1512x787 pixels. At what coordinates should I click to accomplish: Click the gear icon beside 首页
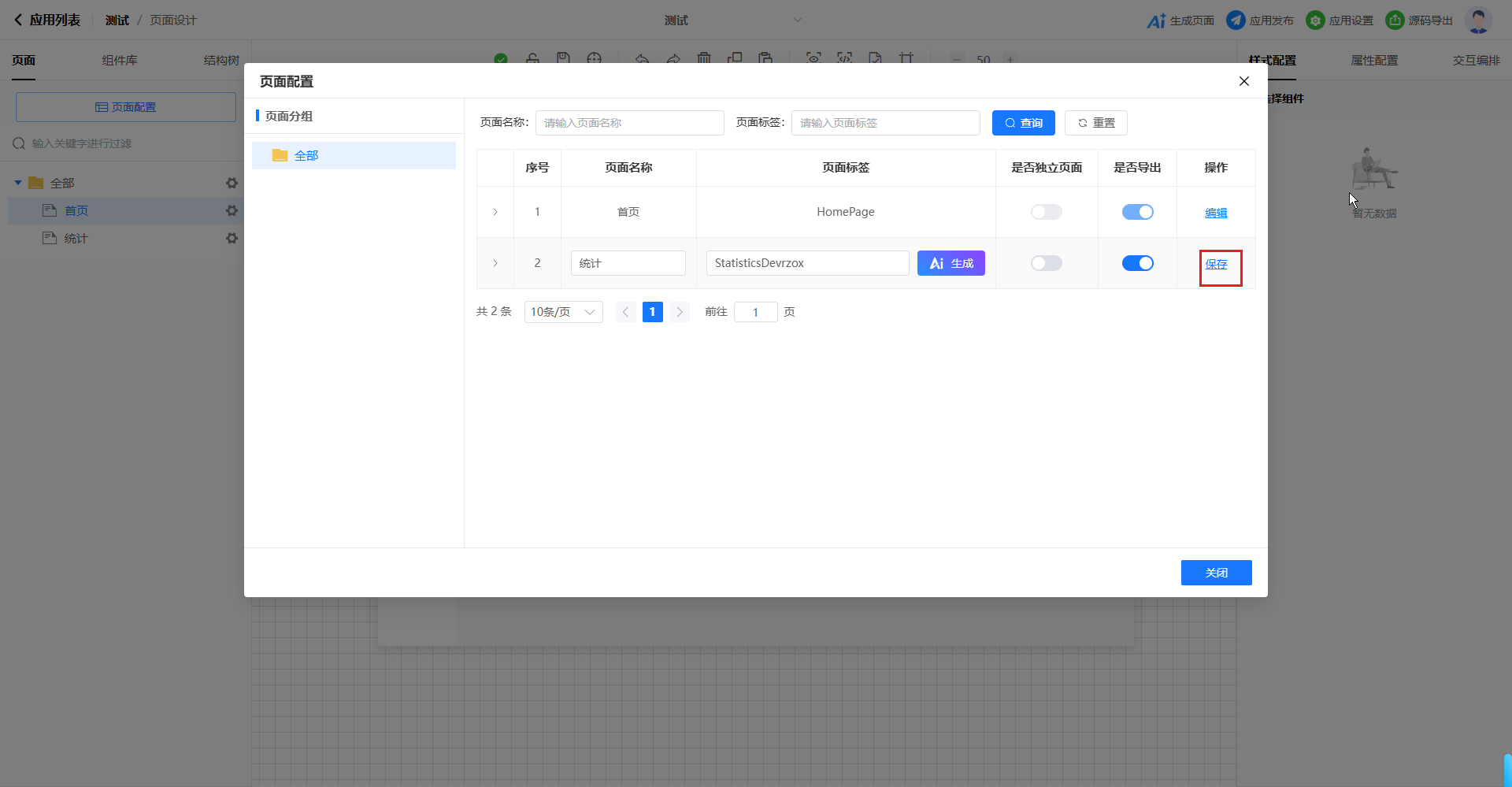click(232, 210)
